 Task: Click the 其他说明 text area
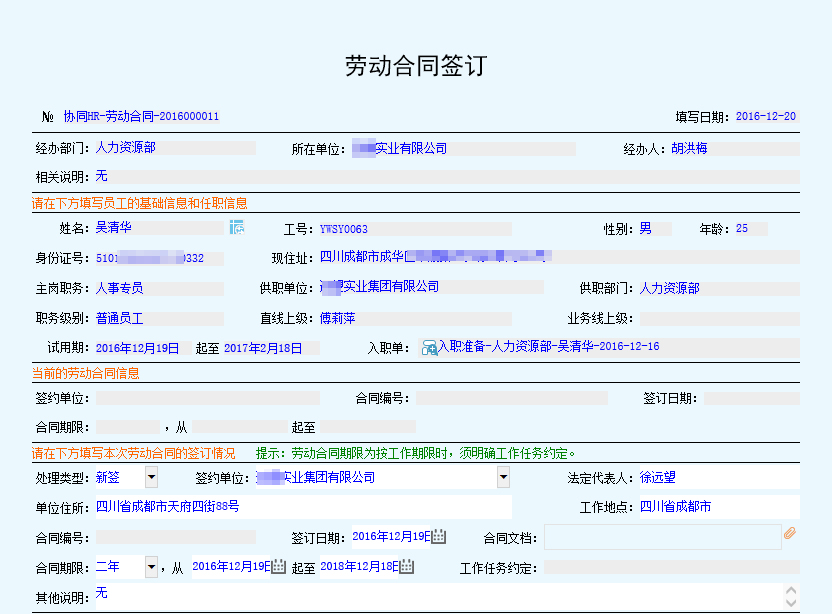click(x=439, y=596)
